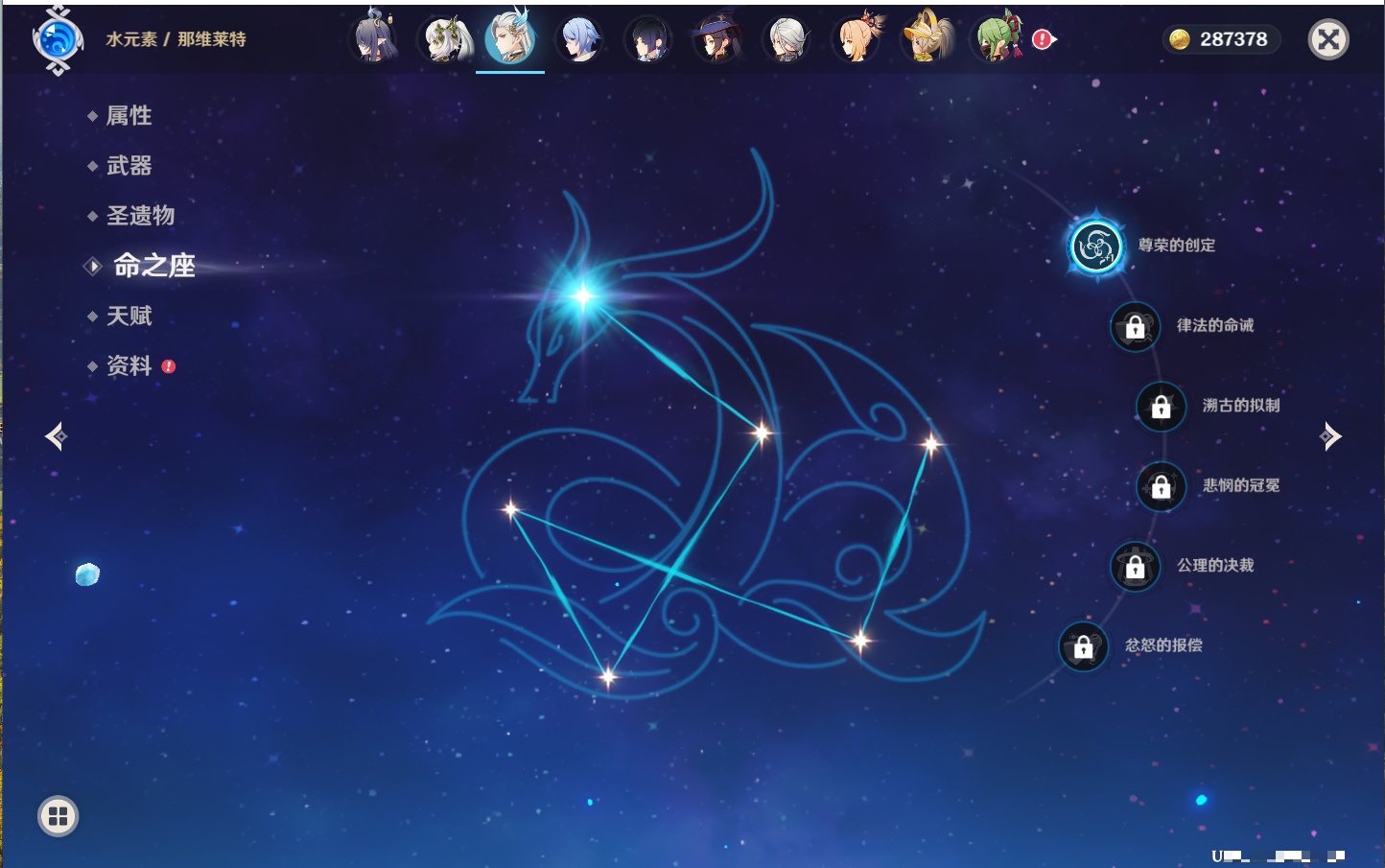Viewport: 1385px width, 868px height.
Task: Open the locked 悲悯的冠冕 constellation node
Action: (x=1161, y=486)
